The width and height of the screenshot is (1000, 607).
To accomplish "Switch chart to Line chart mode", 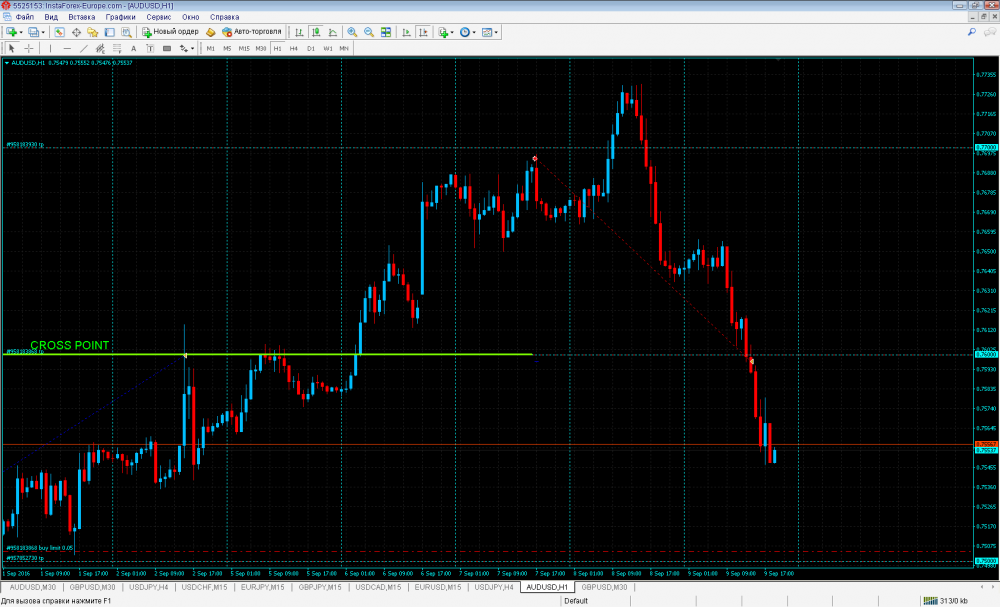I will click(332, 32).
